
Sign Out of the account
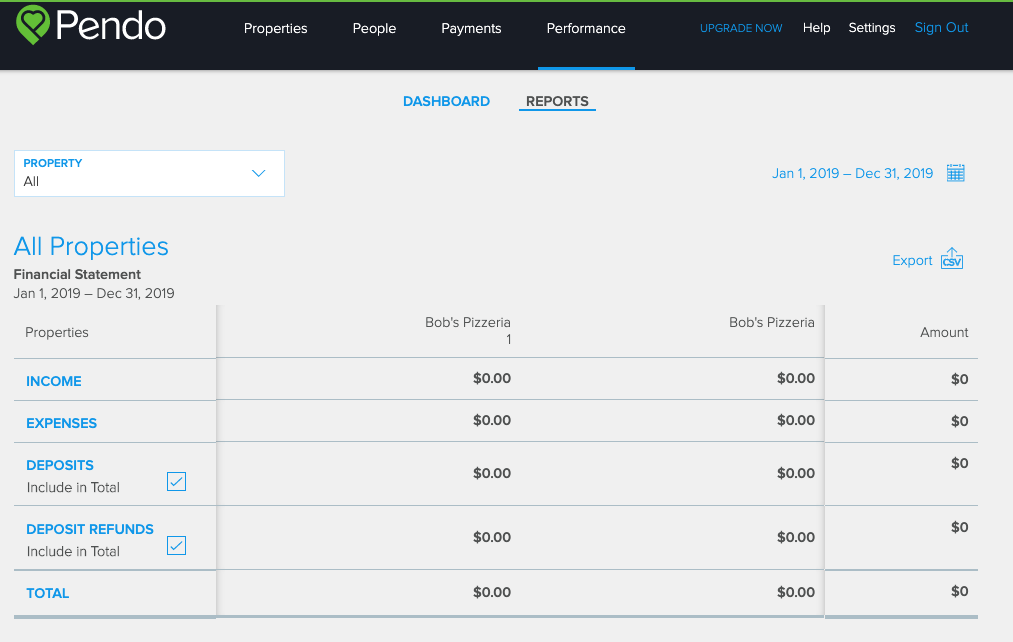pyautogui.click(x=941, y=28)
